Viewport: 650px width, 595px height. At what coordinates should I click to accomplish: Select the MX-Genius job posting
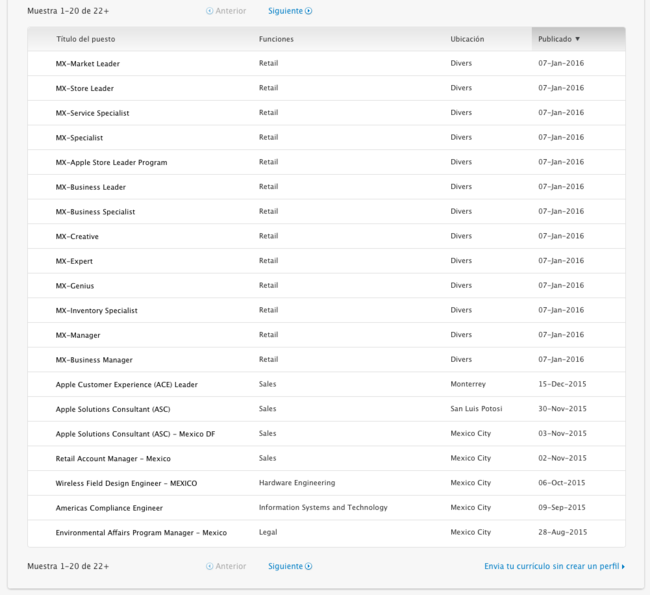click(x=75, y=286)
